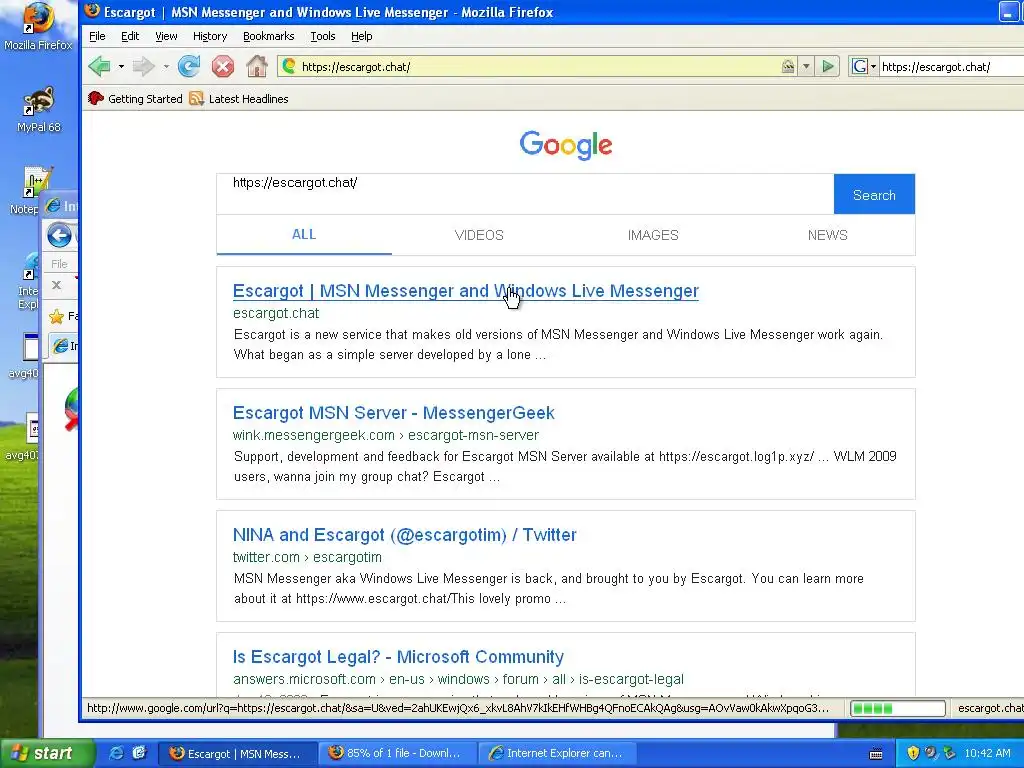The width and height of the screenshot is (1024, 768).
Task: Open the File menu in Firefox
Action: coord(97,36)
